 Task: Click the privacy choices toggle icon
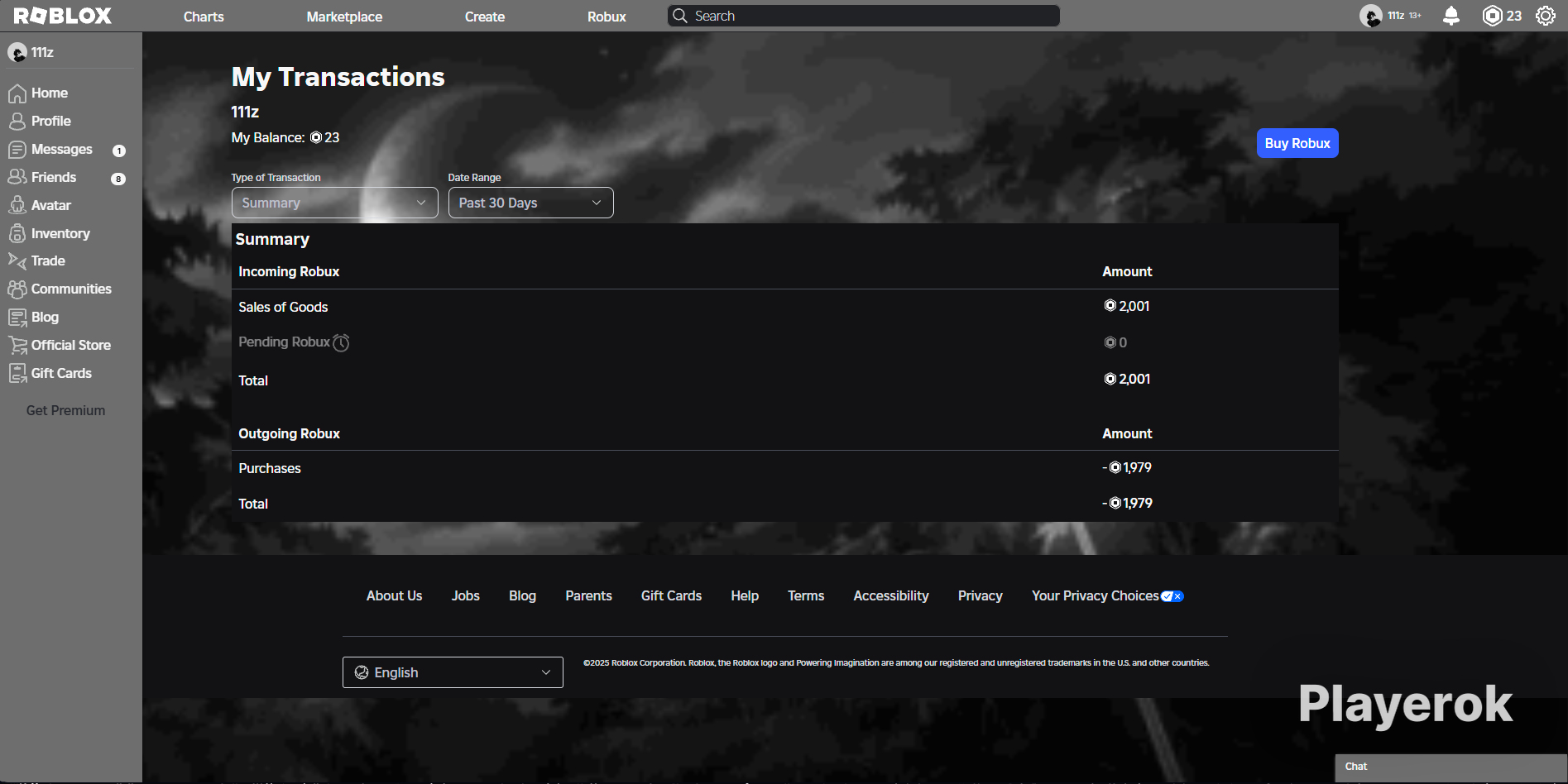(x=1172, y=596)
